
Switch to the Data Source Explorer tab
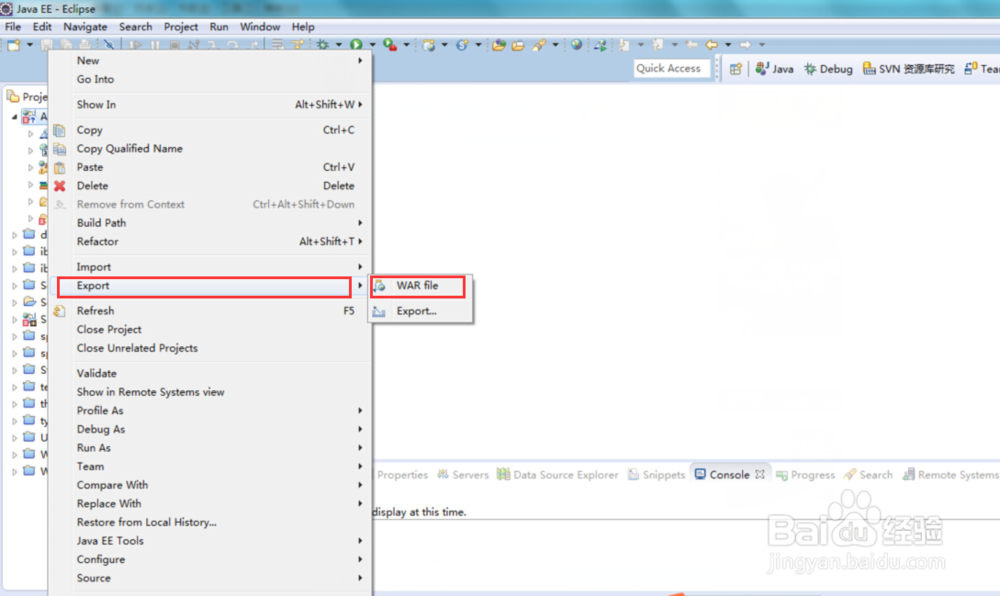558,475
